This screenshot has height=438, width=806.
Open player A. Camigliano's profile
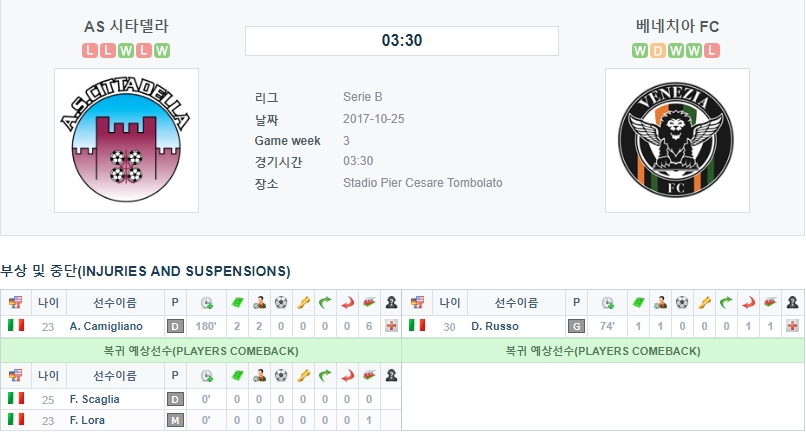pyautogui.click(x=106, y=326)
